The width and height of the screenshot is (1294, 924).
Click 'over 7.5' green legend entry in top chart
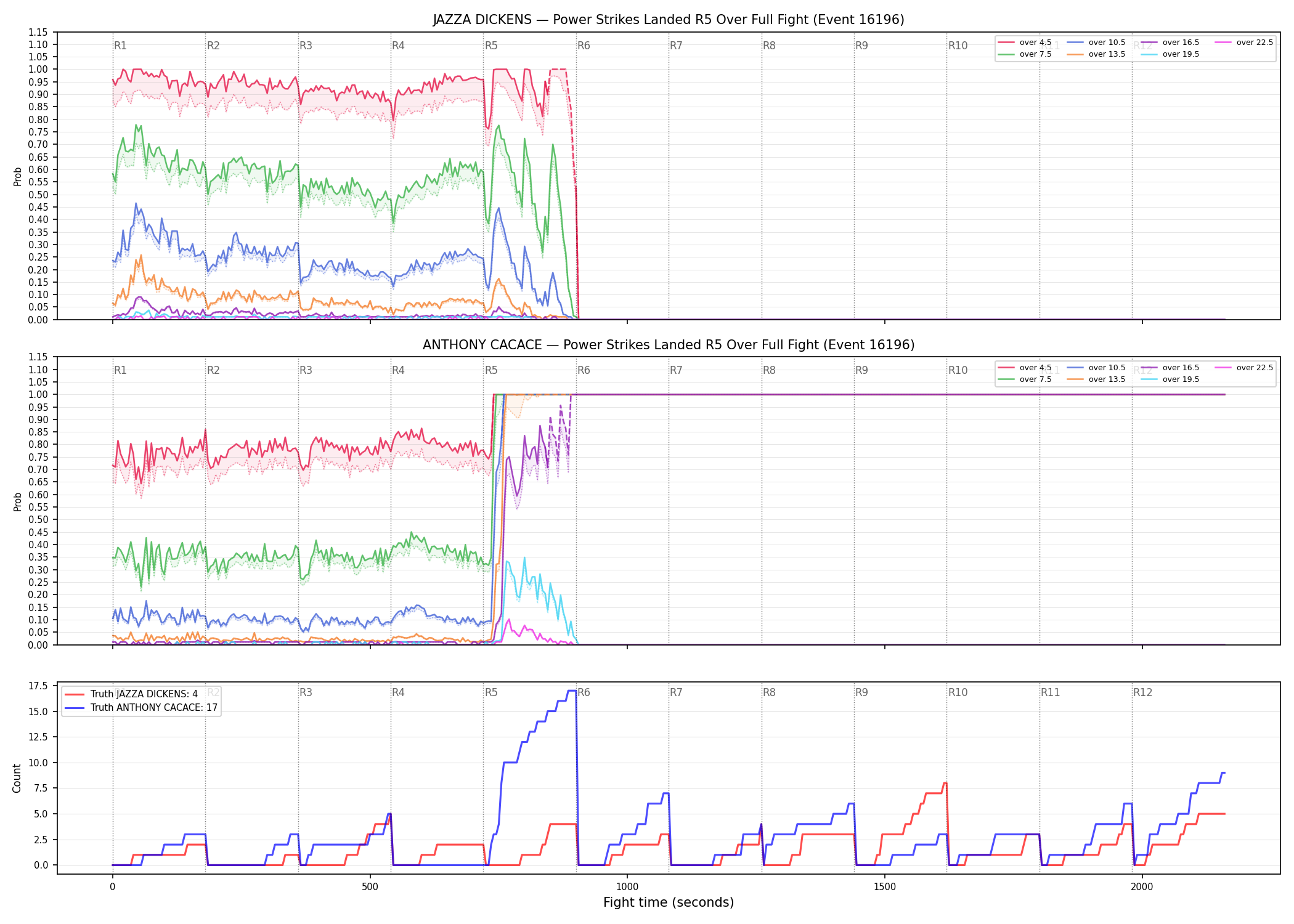tap(1025, 54)
